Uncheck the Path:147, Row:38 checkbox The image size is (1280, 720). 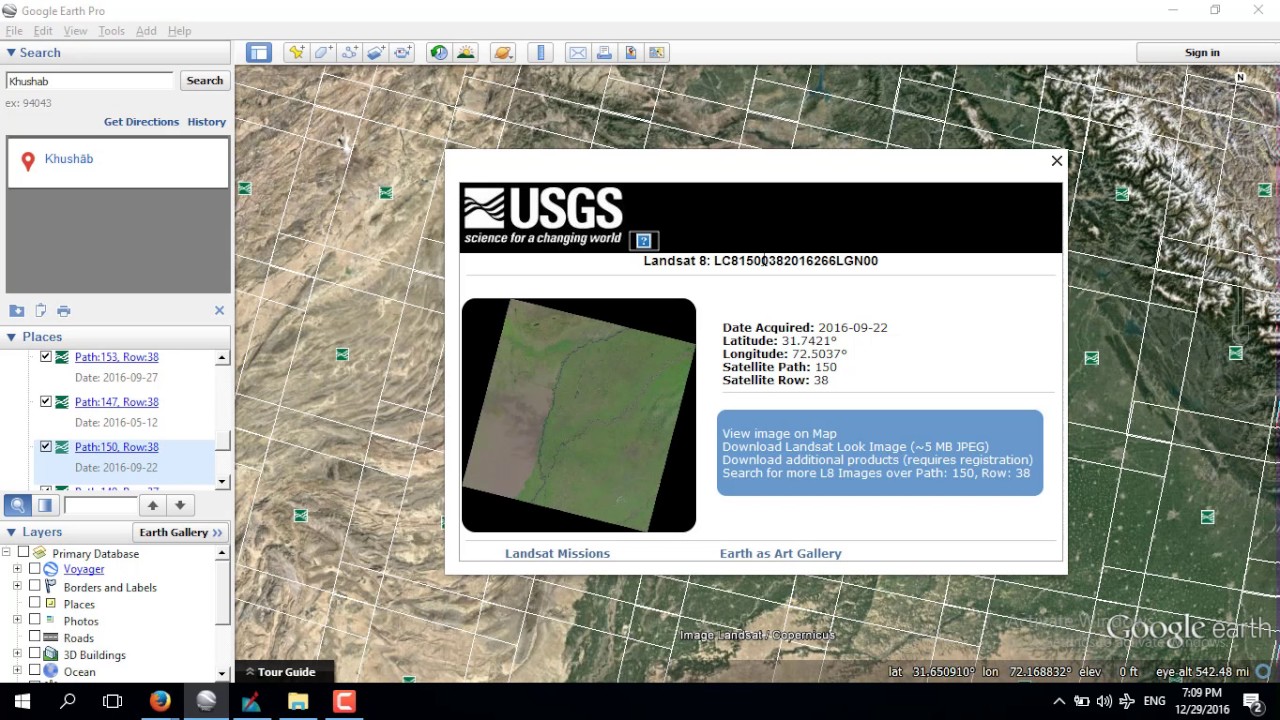pyautogui.click(x=45, y=402)
